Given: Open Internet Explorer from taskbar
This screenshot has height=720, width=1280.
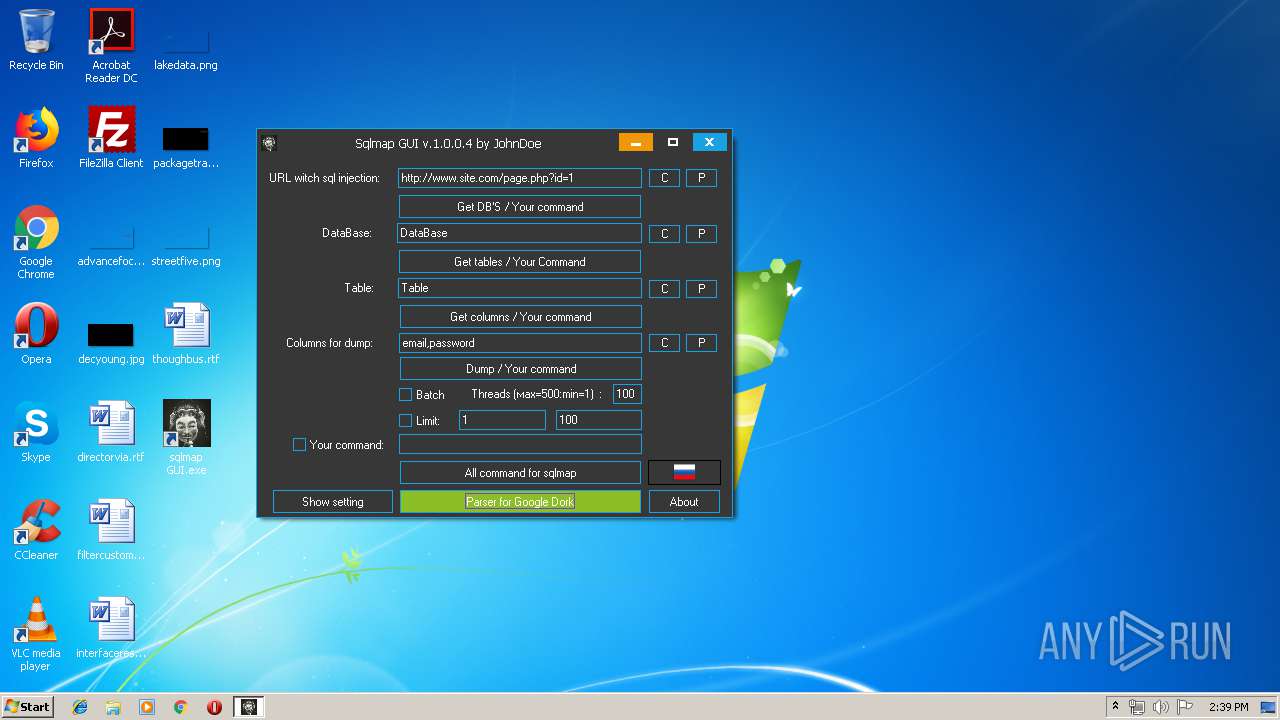Looking at the screenshot, I should pyautogui.click(x=80, y=707).
